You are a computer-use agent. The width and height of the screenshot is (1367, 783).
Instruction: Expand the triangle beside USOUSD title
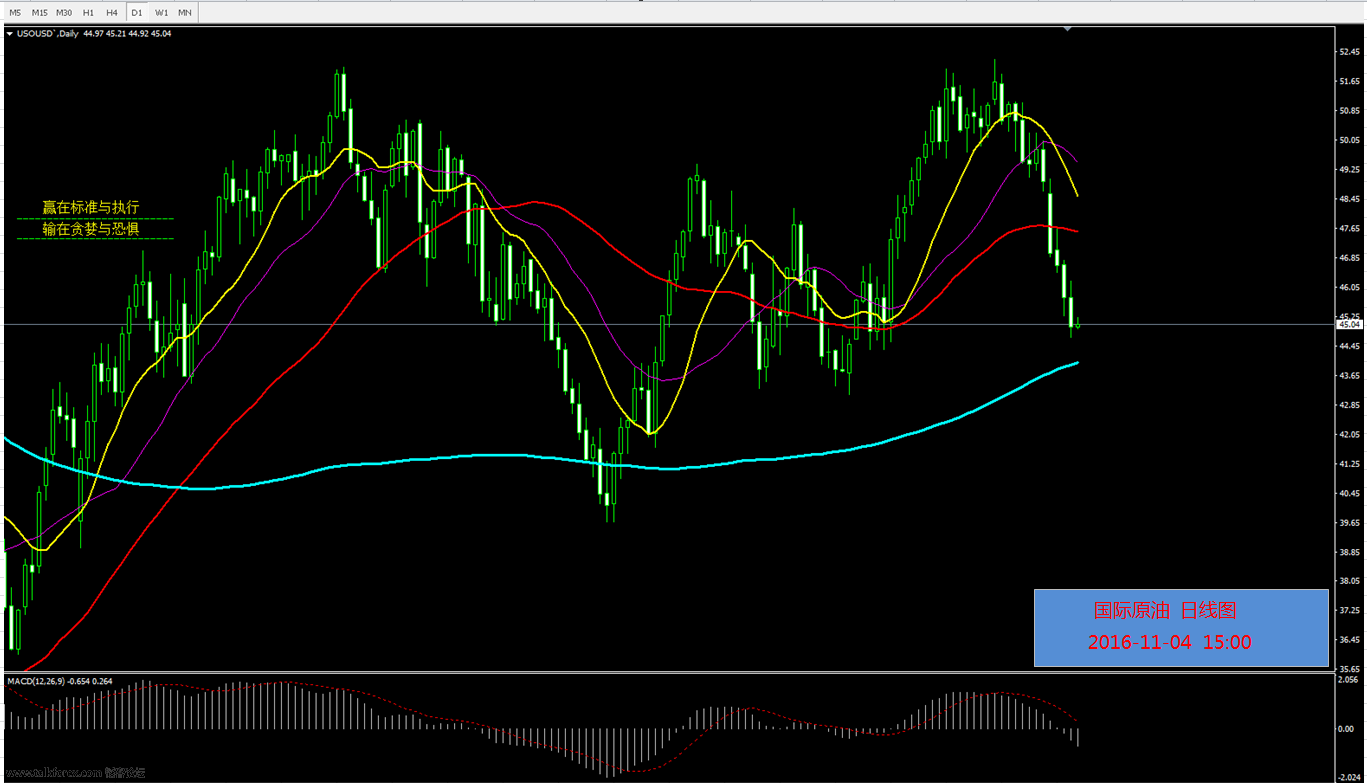point(10,34)
